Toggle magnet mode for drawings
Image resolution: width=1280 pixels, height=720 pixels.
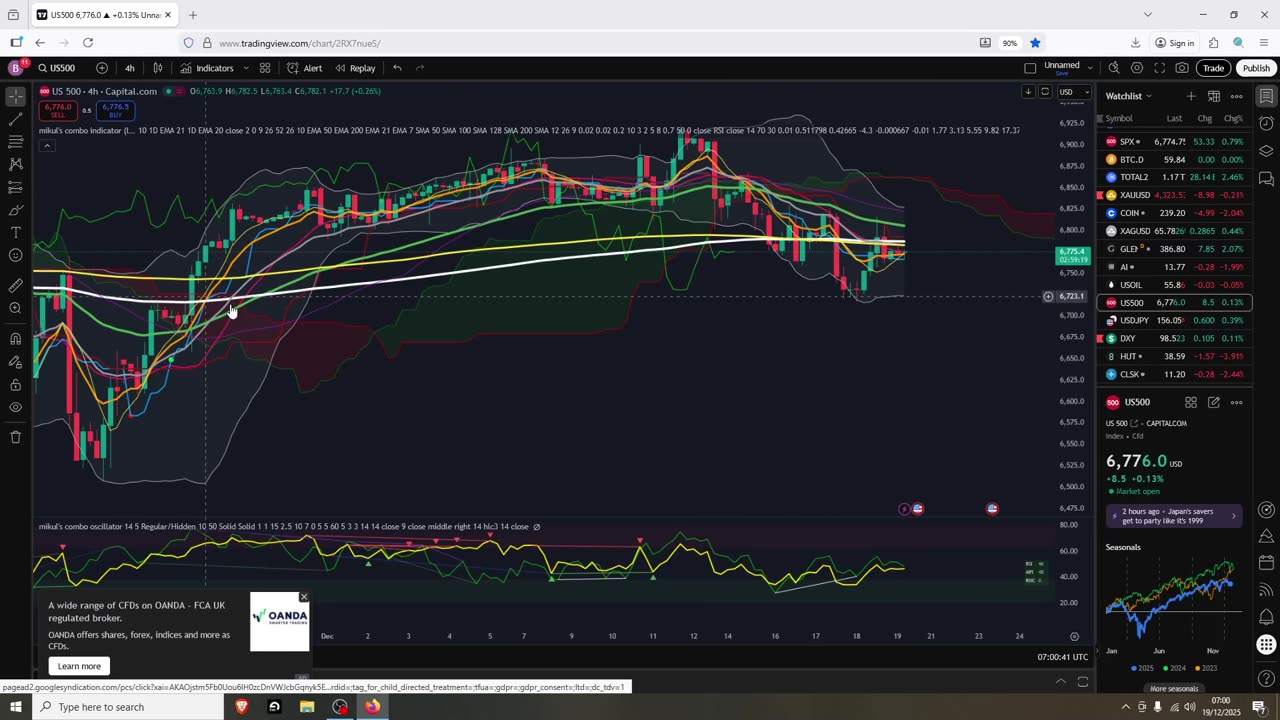[x=15, y=339]
